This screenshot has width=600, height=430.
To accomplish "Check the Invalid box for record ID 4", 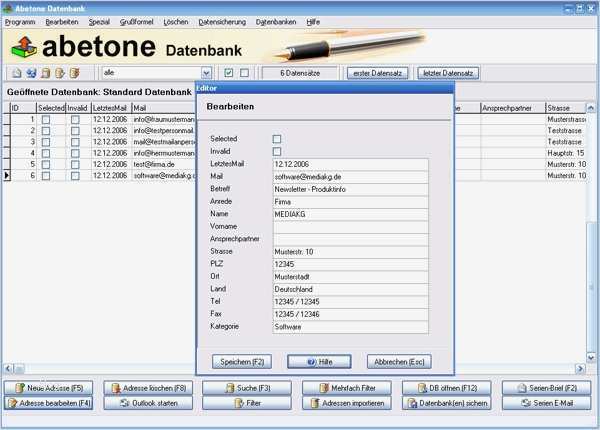I will coord(75,153).
